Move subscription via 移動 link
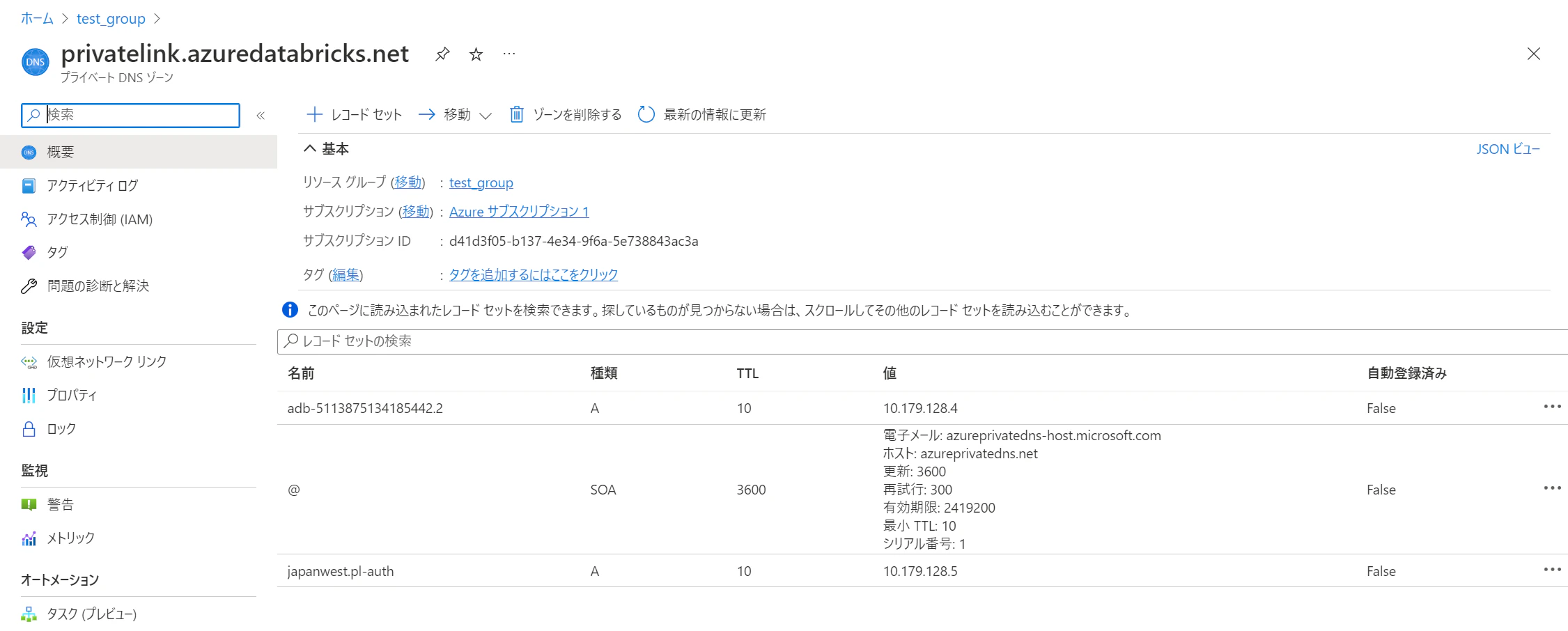Screen dimensions: 1568x631 [416, 211]
